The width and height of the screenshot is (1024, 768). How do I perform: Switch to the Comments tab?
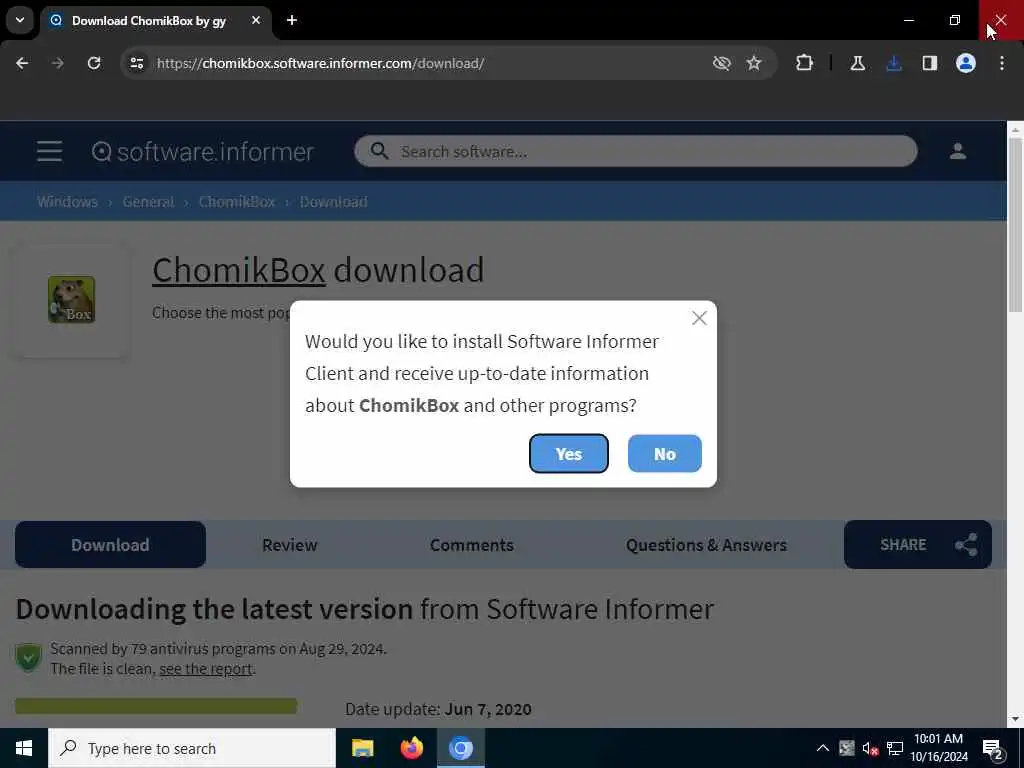tap(472, 545)
